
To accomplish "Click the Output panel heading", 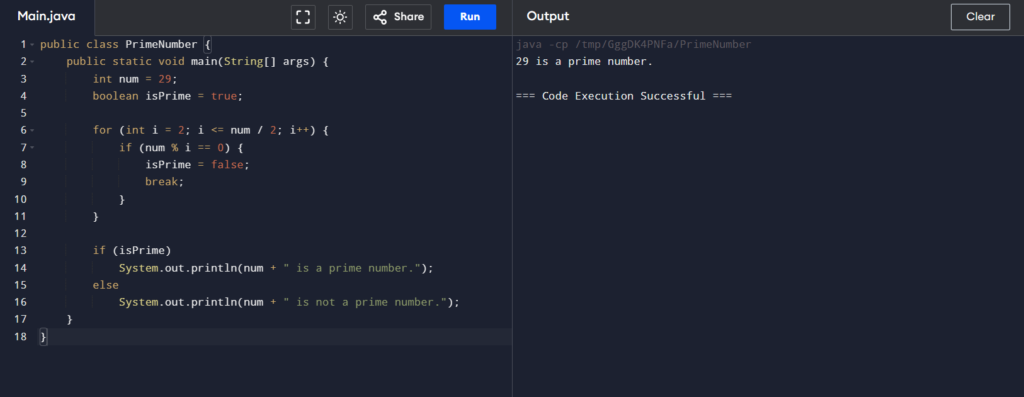I will [x=548, y=16].
